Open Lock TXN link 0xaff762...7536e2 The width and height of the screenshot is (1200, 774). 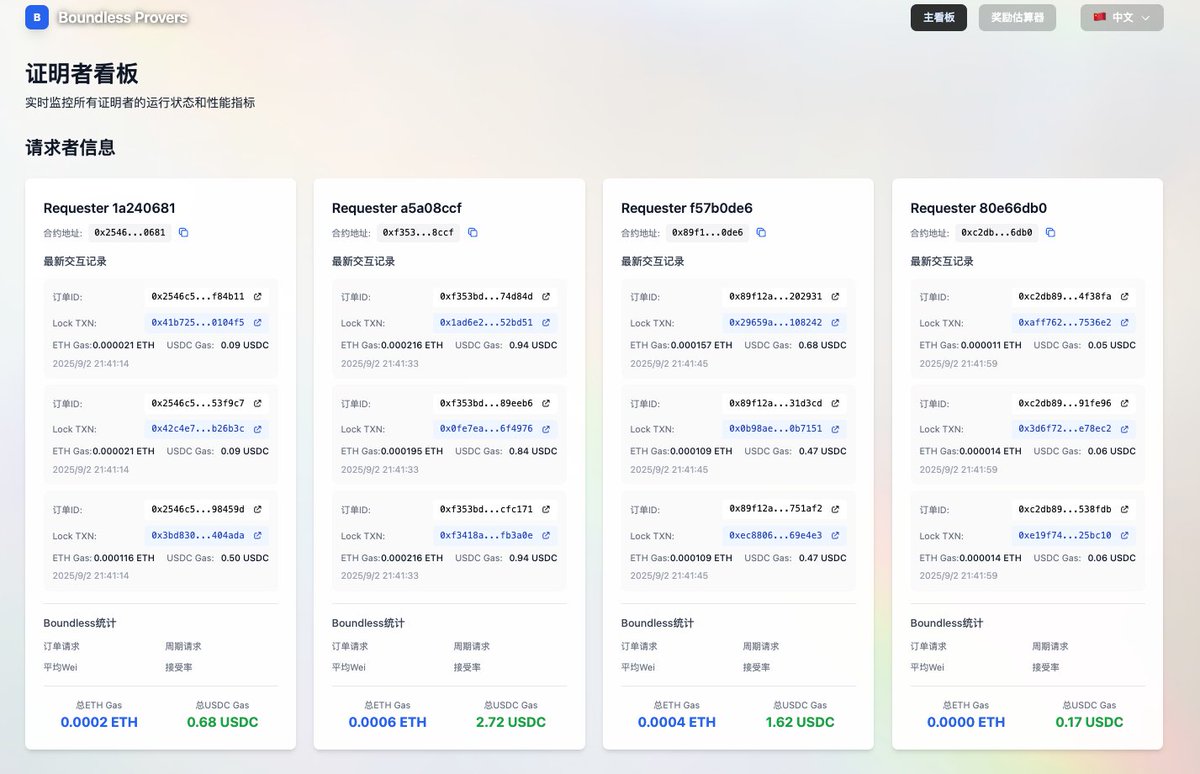[1065, 323]
